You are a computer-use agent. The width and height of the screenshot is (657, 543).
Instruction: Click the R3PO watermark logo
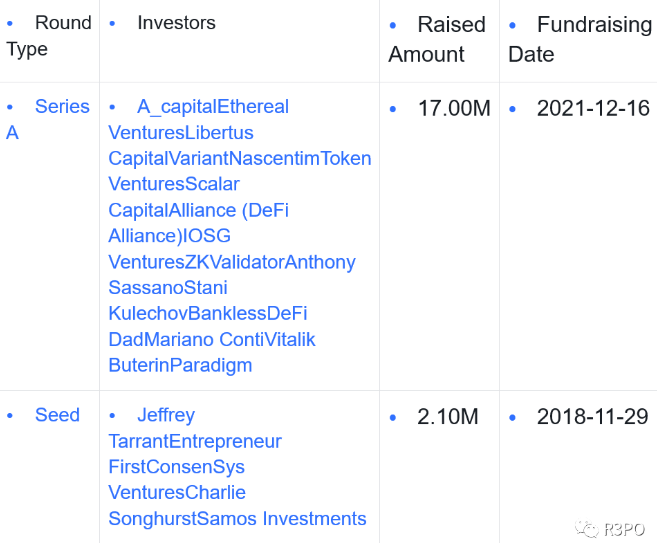610,529
